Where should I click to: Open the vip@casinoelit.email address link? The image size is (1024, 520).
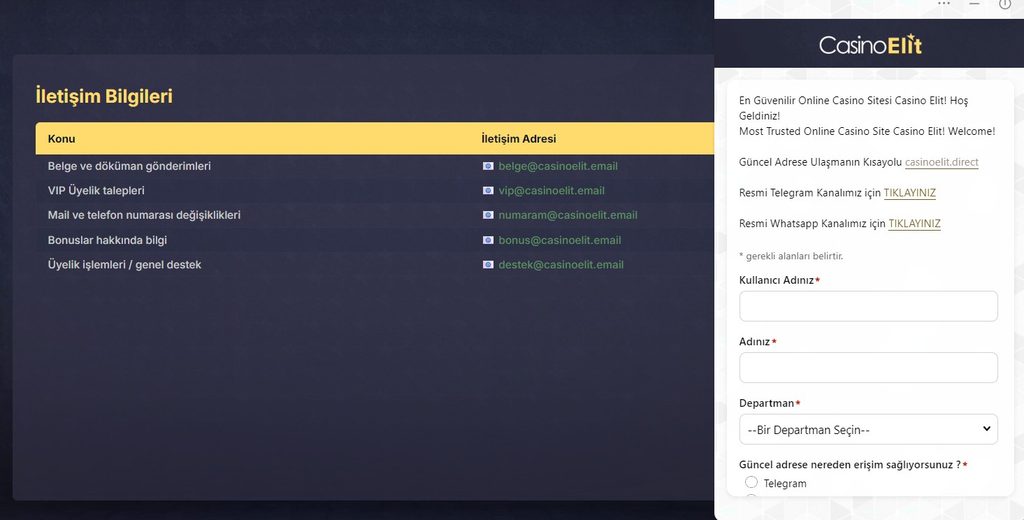[x=551, y=191]
